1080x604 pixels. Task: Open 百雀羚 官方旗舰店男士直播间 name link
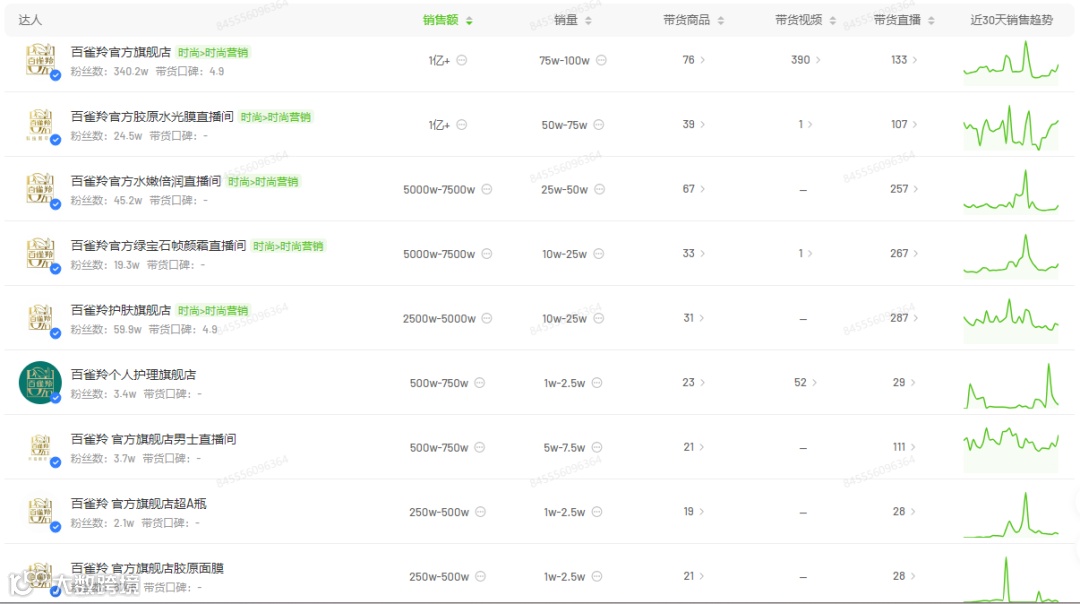154,439
